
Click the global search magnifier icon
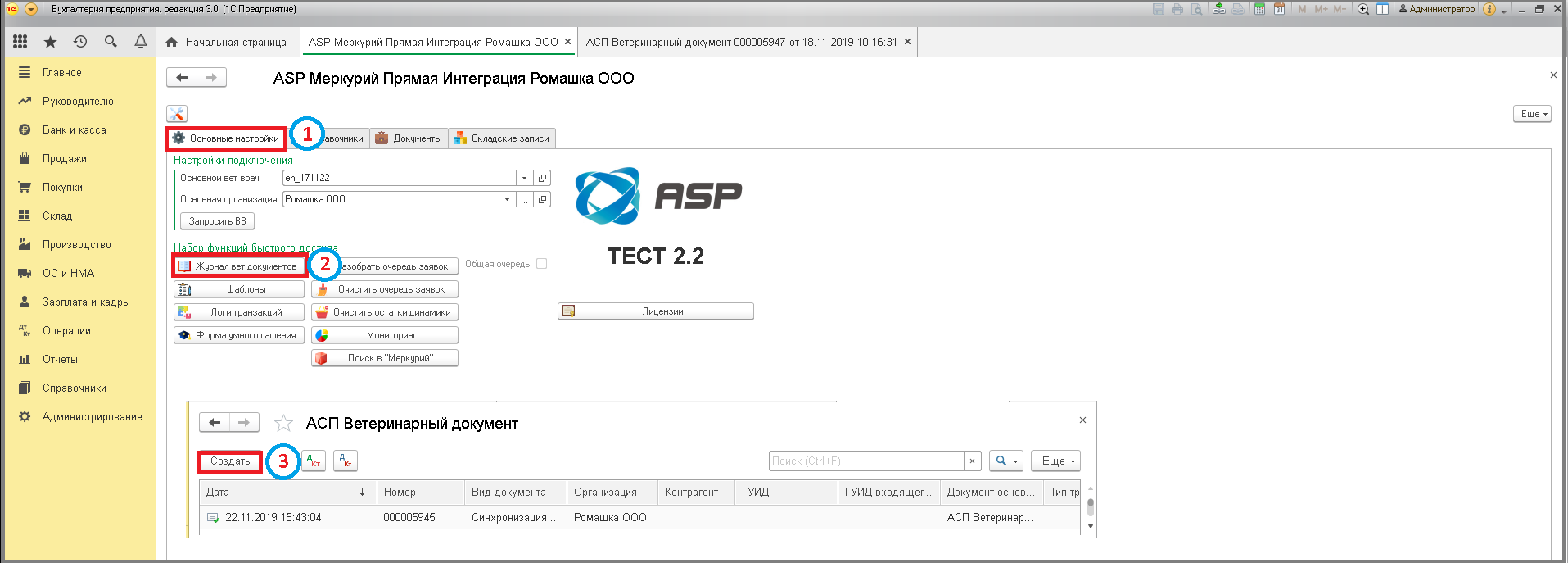(x=111, y=42)
